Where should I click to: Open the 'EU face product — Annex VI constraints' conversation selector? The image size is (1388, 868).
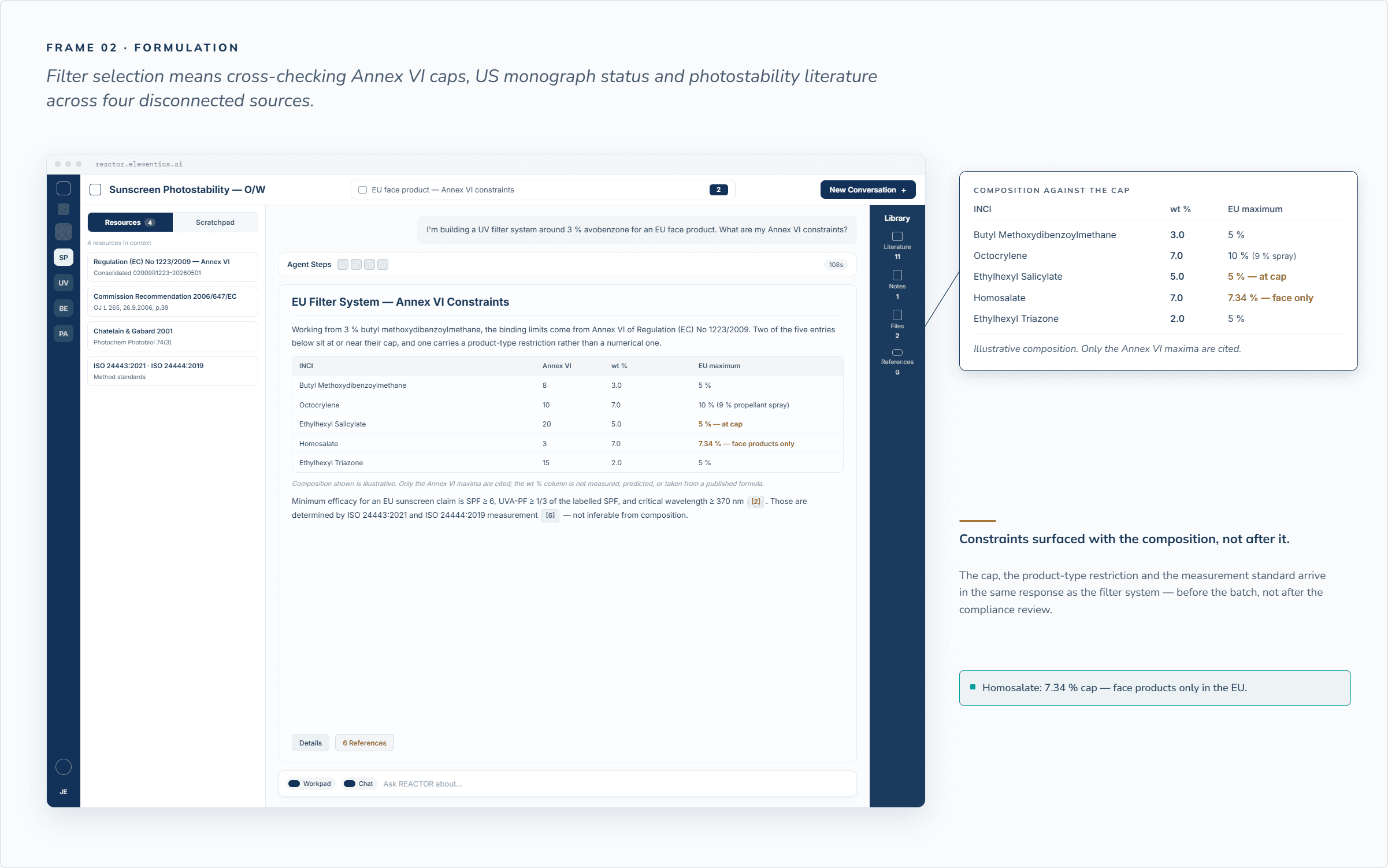coord(543,190)
